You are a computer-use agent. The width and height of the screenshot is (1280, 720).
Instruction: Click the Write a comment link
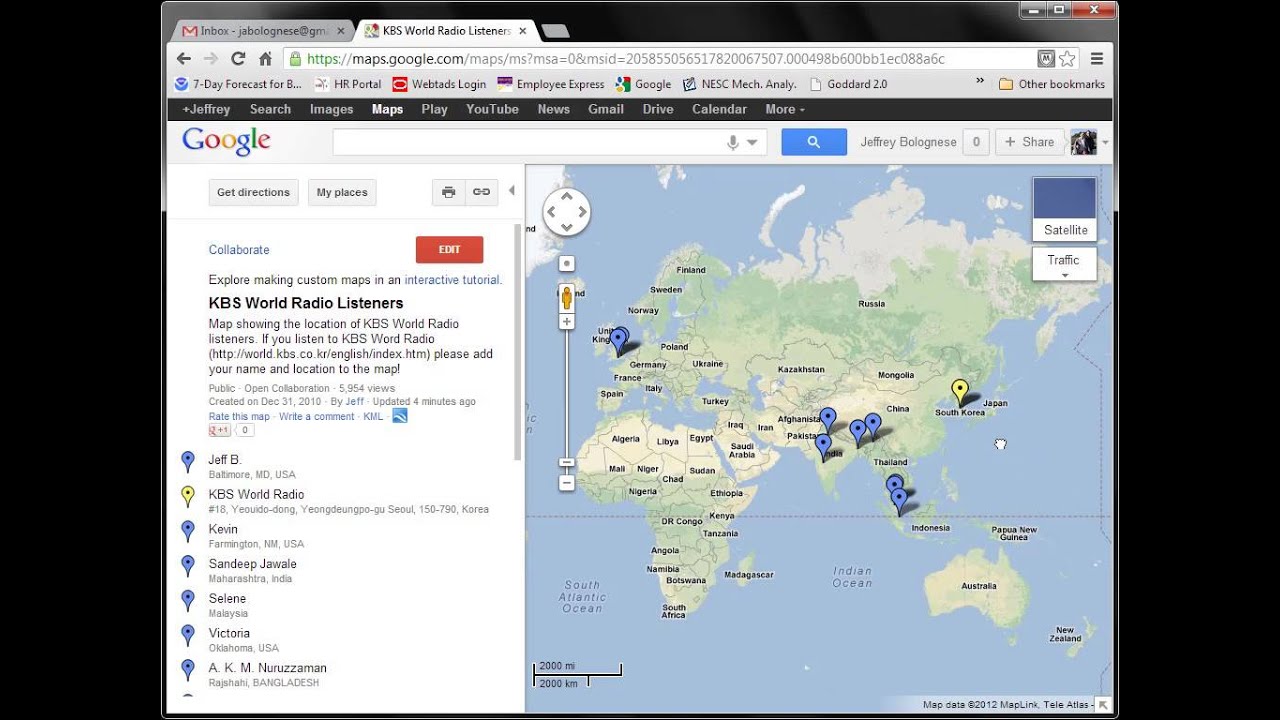317,416
